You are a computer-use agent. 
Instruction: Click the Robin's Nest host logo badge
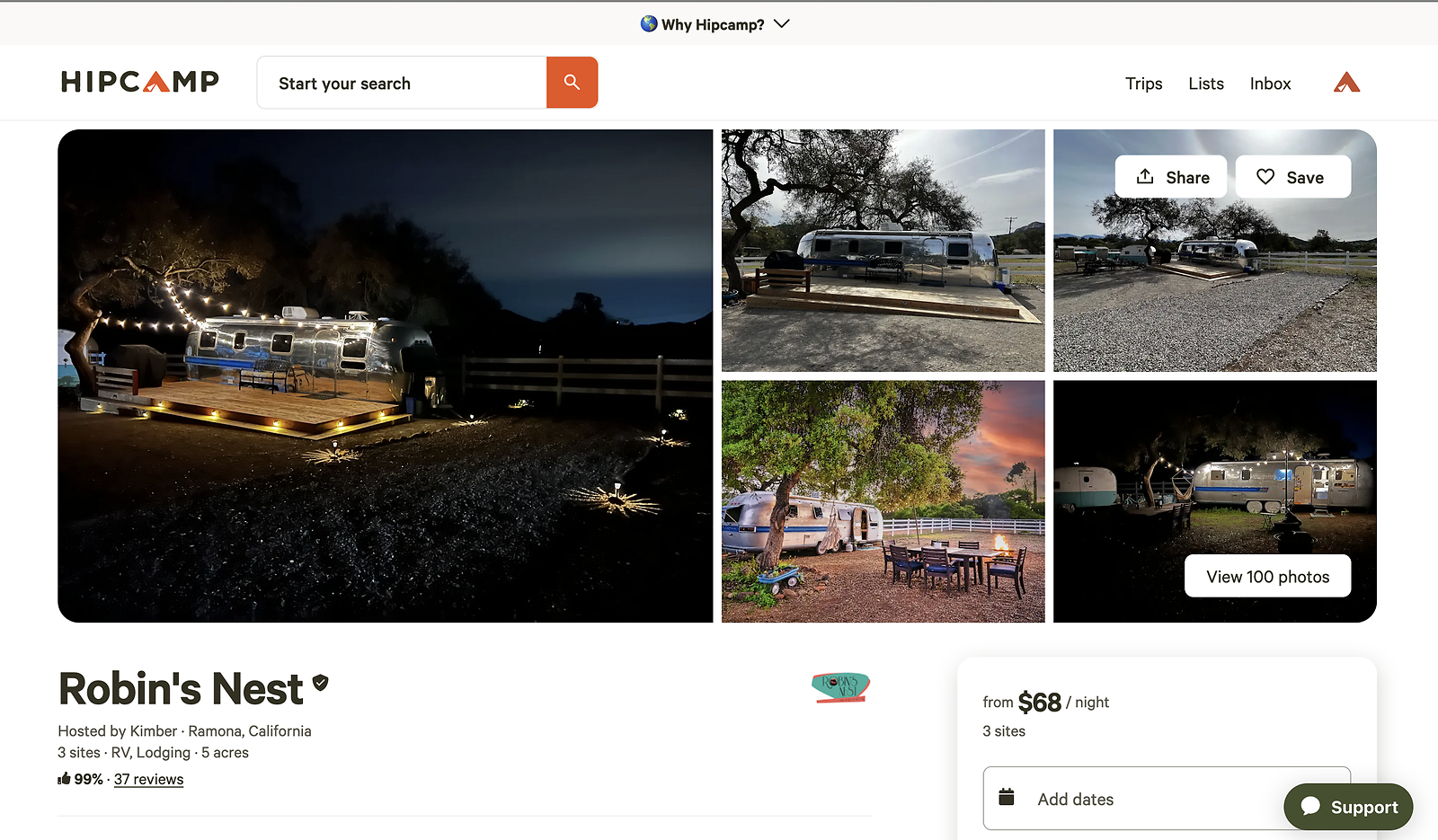point(840,687)
